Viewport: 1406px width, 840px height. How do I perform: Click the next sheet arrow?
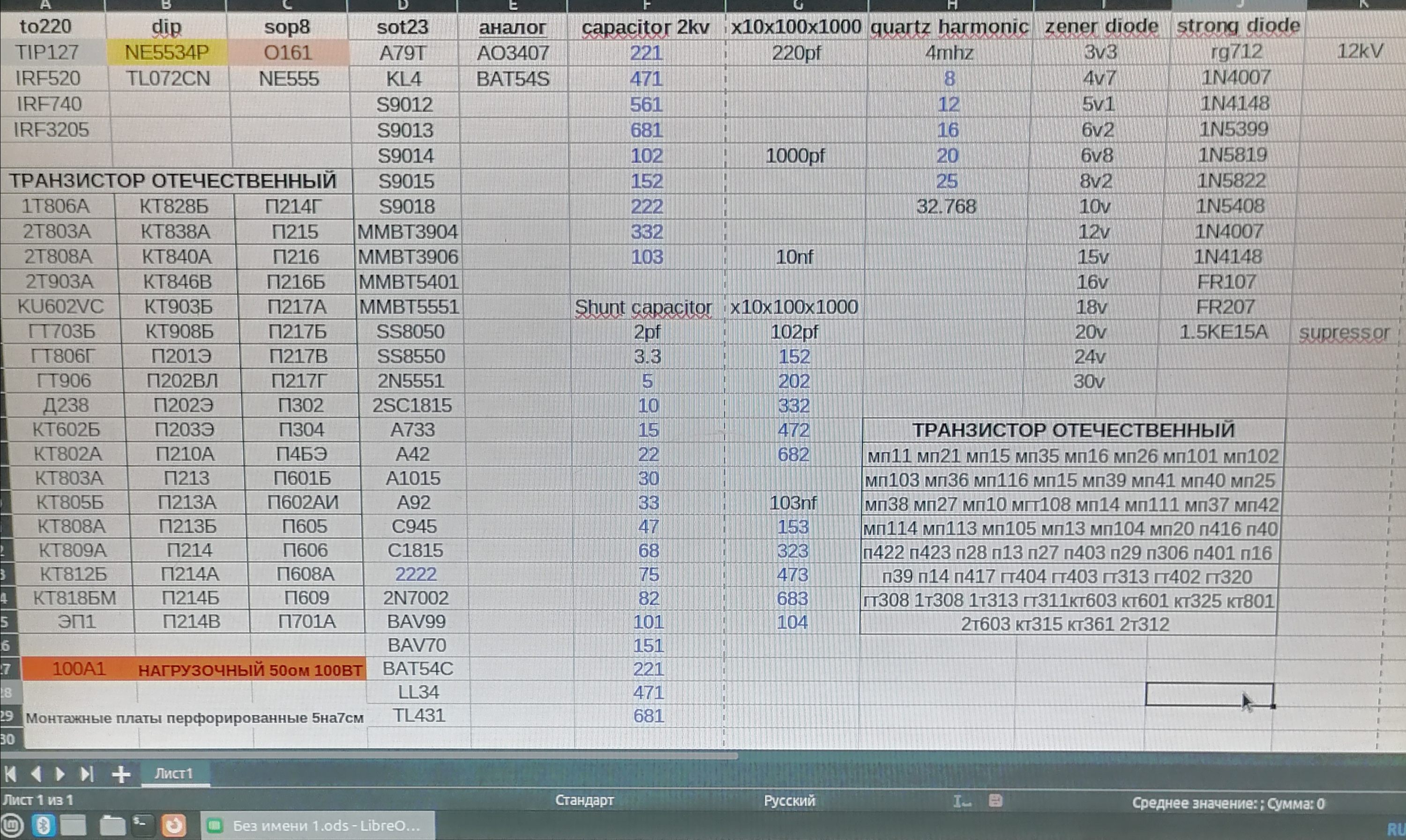click(x=60, y=774)
